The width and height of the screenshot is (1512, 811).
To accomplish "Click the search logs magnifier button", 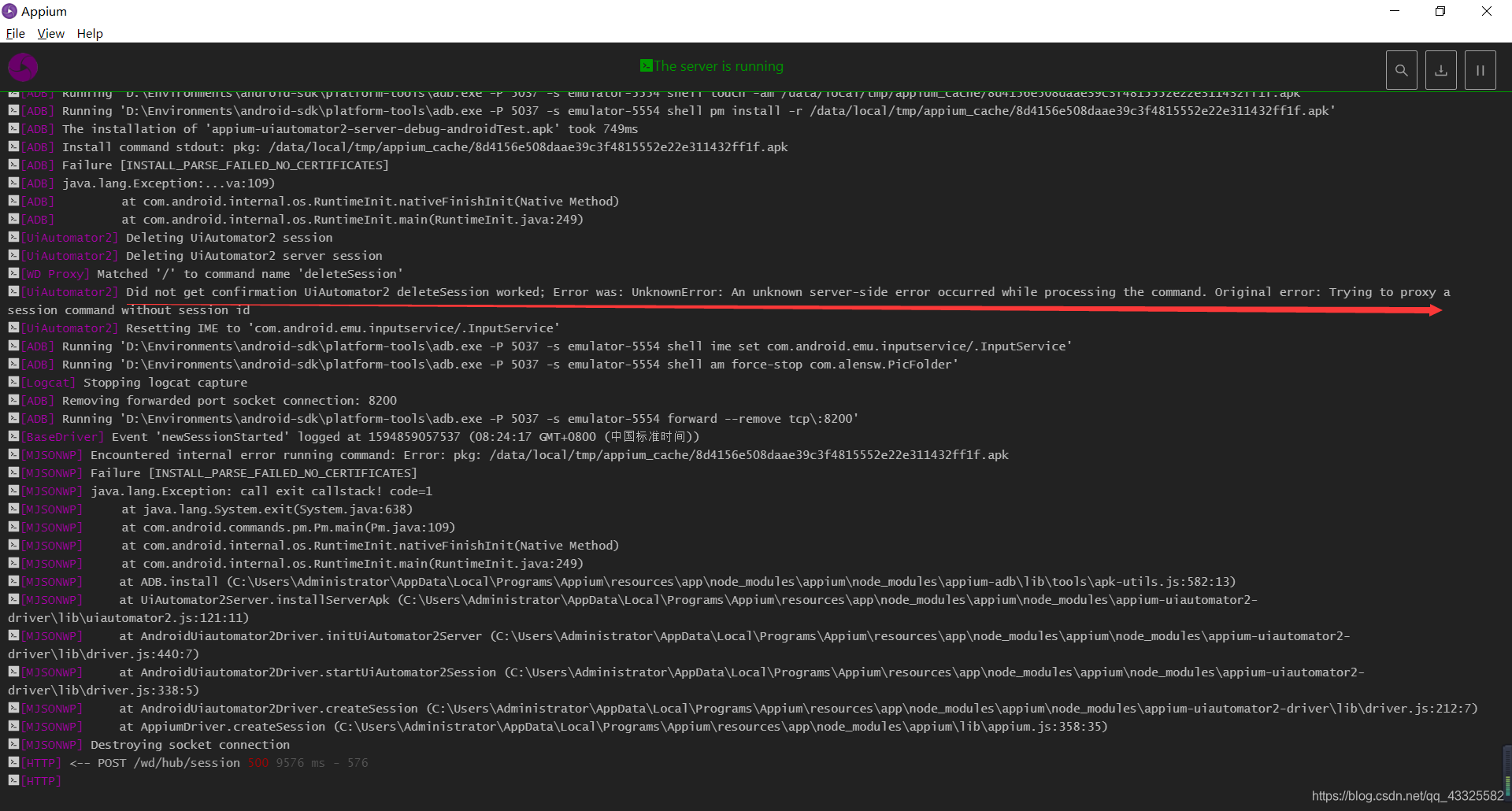I will click(x=1402, y=70).
